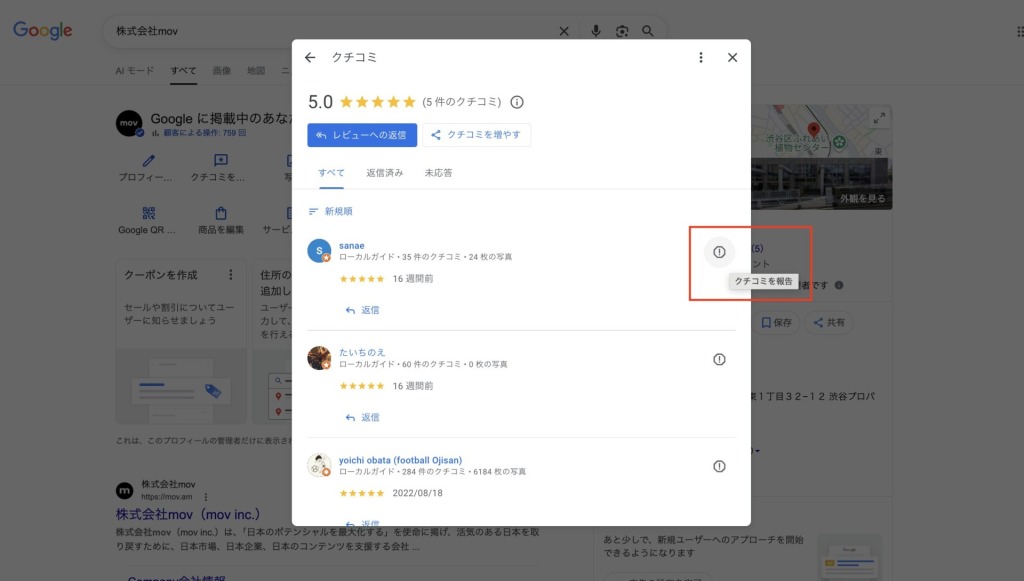
Task: Click the Google Lens image search icon
Action: (622, 31)
